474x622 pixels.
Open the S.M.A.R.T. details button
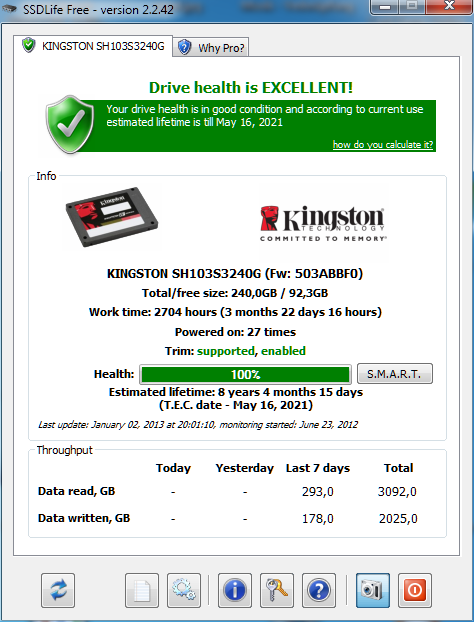tap(395, 374)
